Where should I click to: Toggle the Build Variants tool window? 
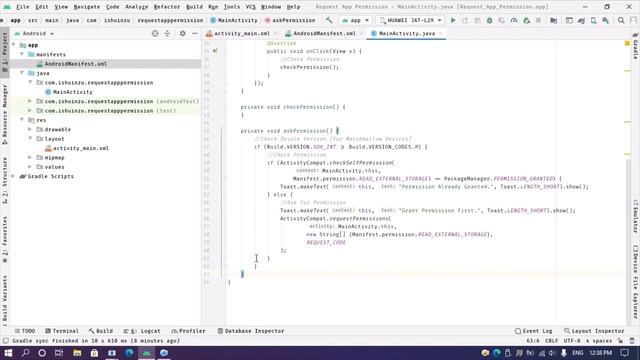pyautogui.click(x=4, y=299)
